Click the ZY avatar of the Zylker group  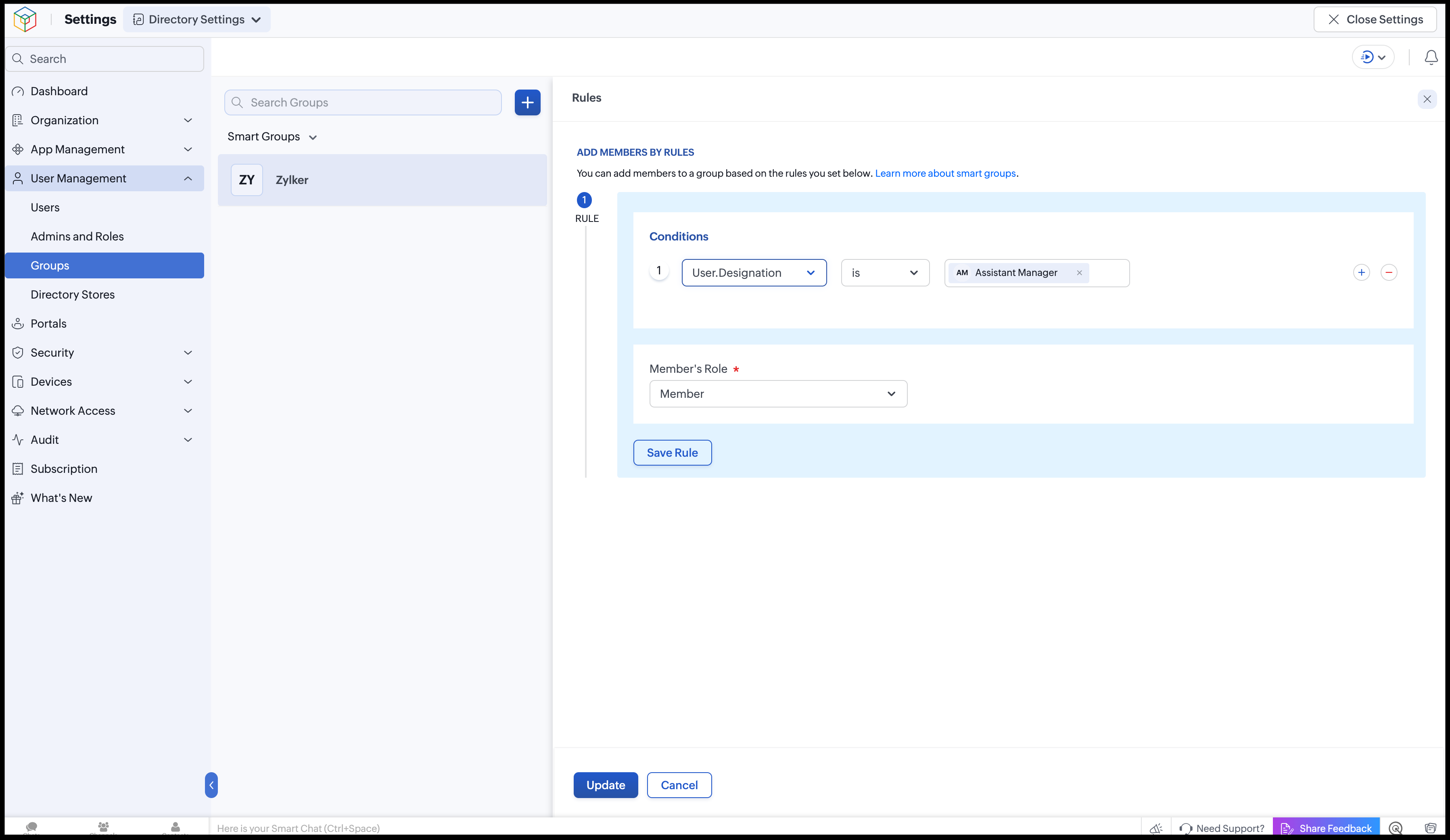(x=247, y=180)
